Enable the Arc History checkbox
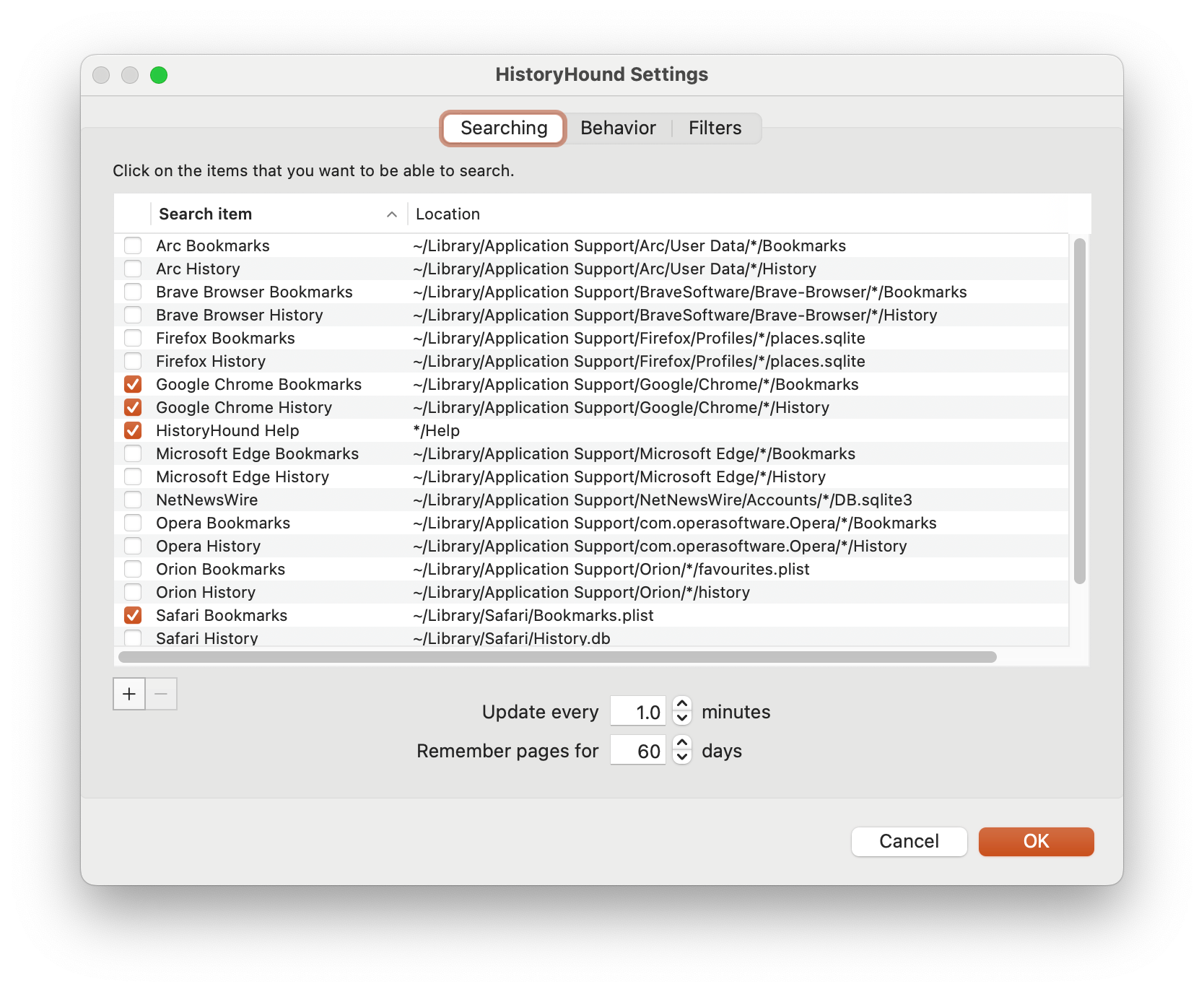This screenshot has width=1204, height=992. click(x=133, y=269)
